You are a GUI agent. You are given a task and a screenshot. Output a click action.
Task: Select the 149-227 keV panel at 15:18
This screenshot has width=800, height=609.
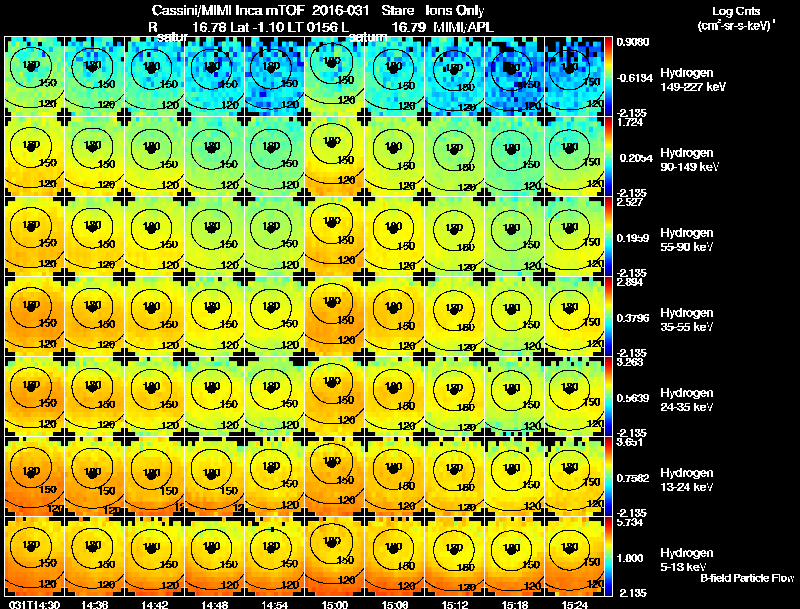(x=514, y=77)
